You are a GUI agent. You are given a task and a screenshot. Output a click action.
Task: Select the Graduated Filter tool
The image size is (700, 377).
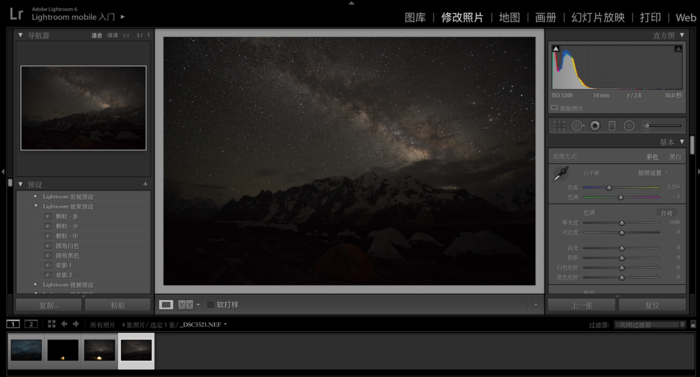[x=612, y=126]
